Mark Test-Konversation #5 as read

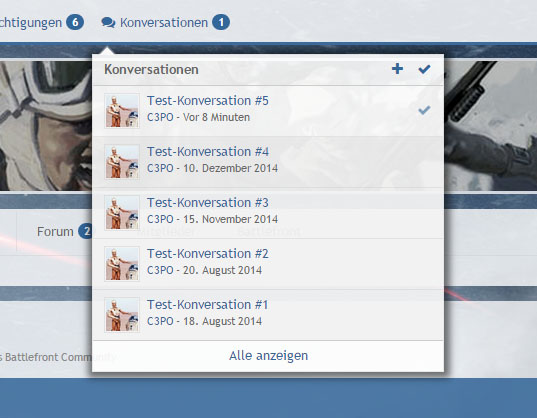[x=424, y=110]
